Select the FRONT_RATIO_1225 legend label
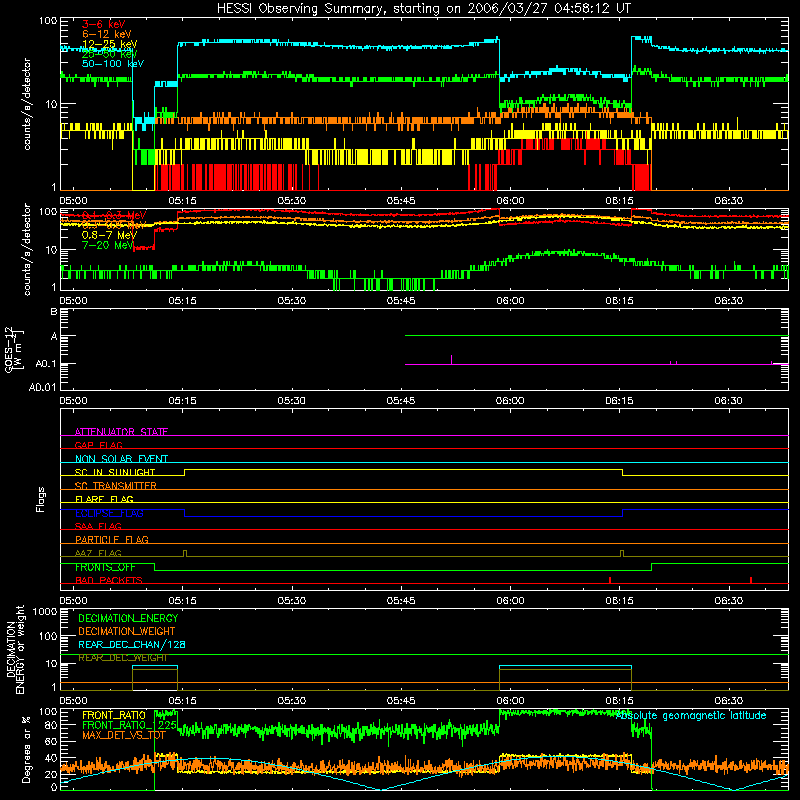 (129, 725)
